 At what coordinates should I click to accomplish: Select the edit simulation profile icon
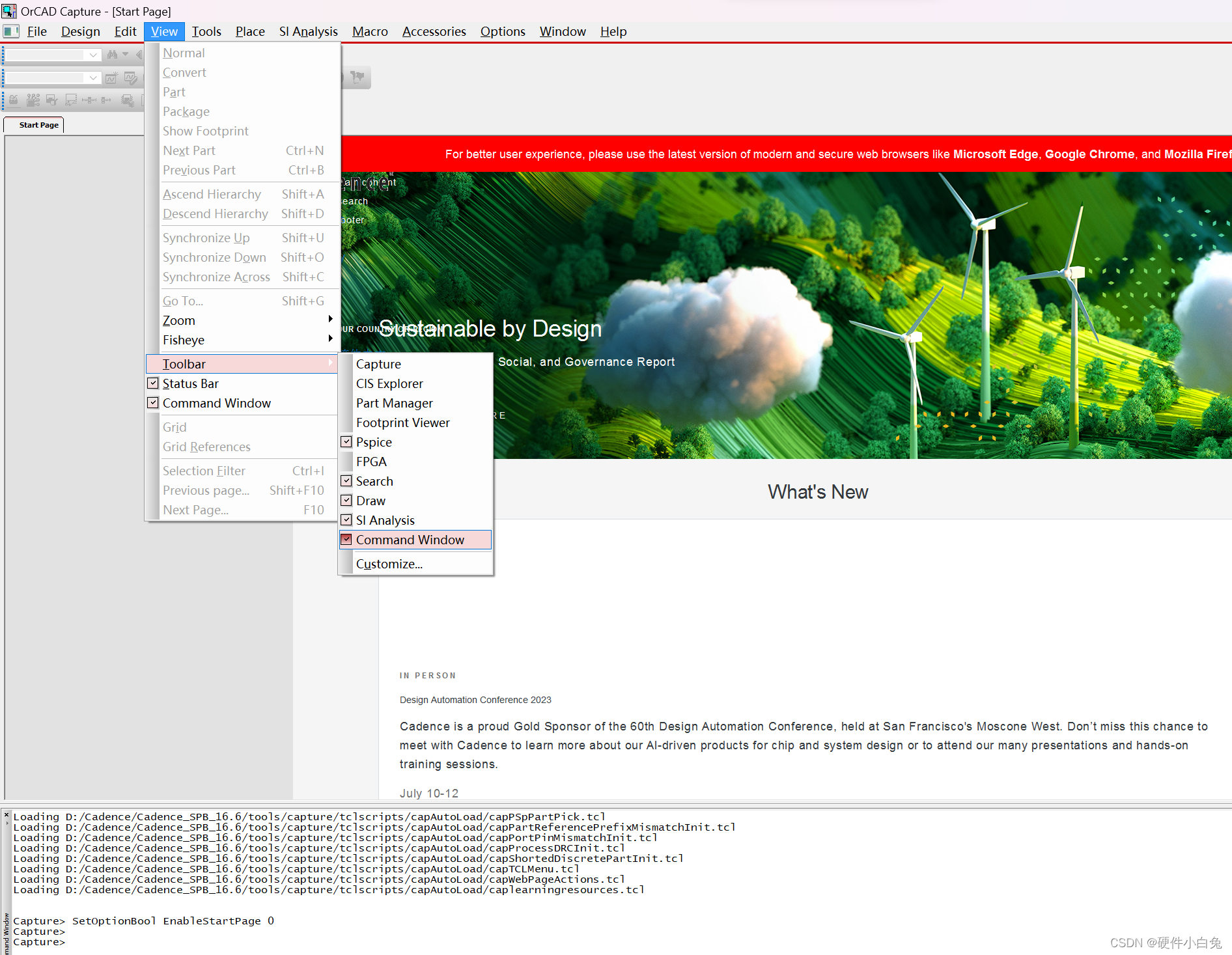pyautogui.click(x=130, y=77)
